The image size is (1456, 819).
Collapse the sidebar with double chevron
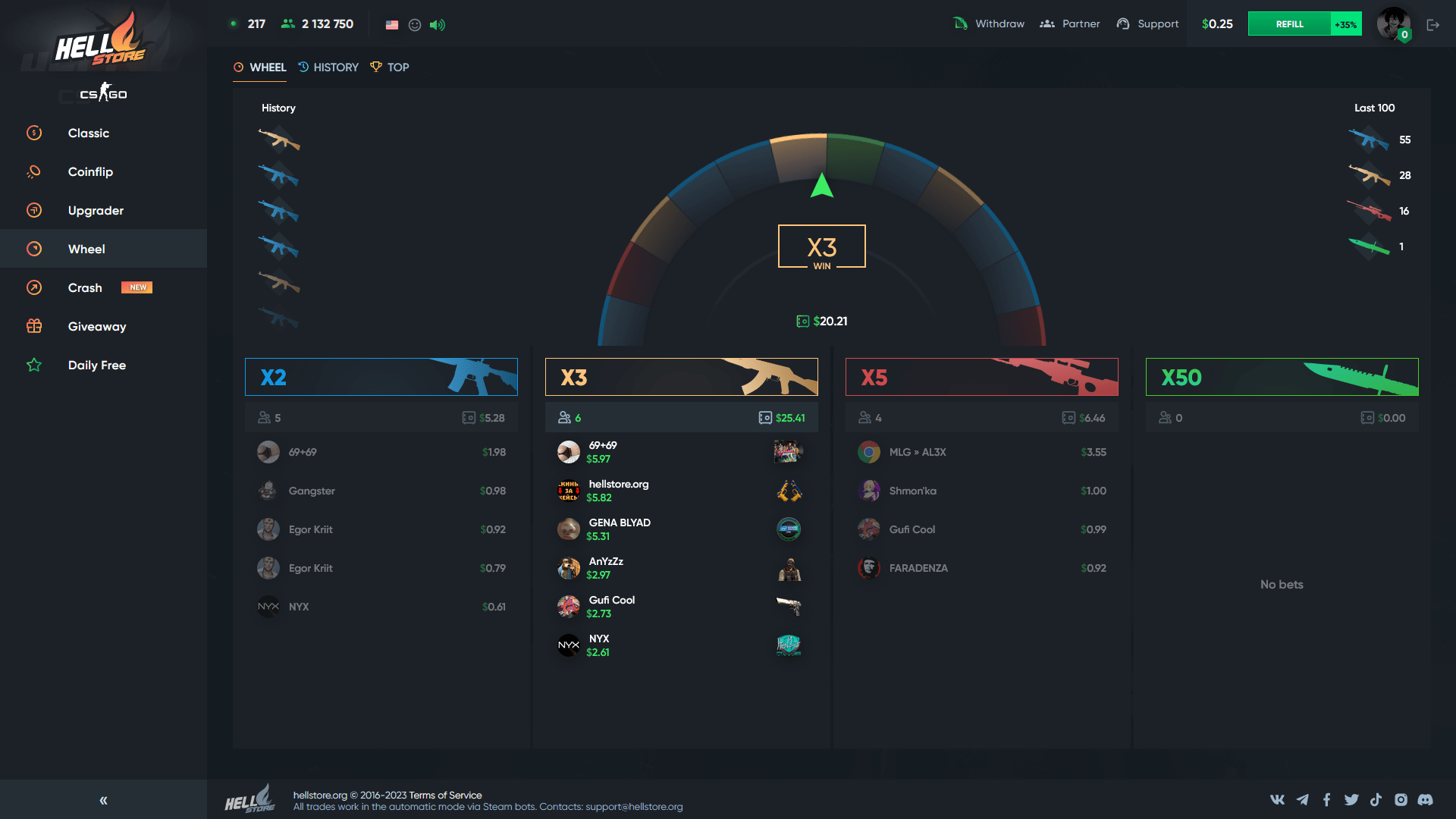[103, 800]
